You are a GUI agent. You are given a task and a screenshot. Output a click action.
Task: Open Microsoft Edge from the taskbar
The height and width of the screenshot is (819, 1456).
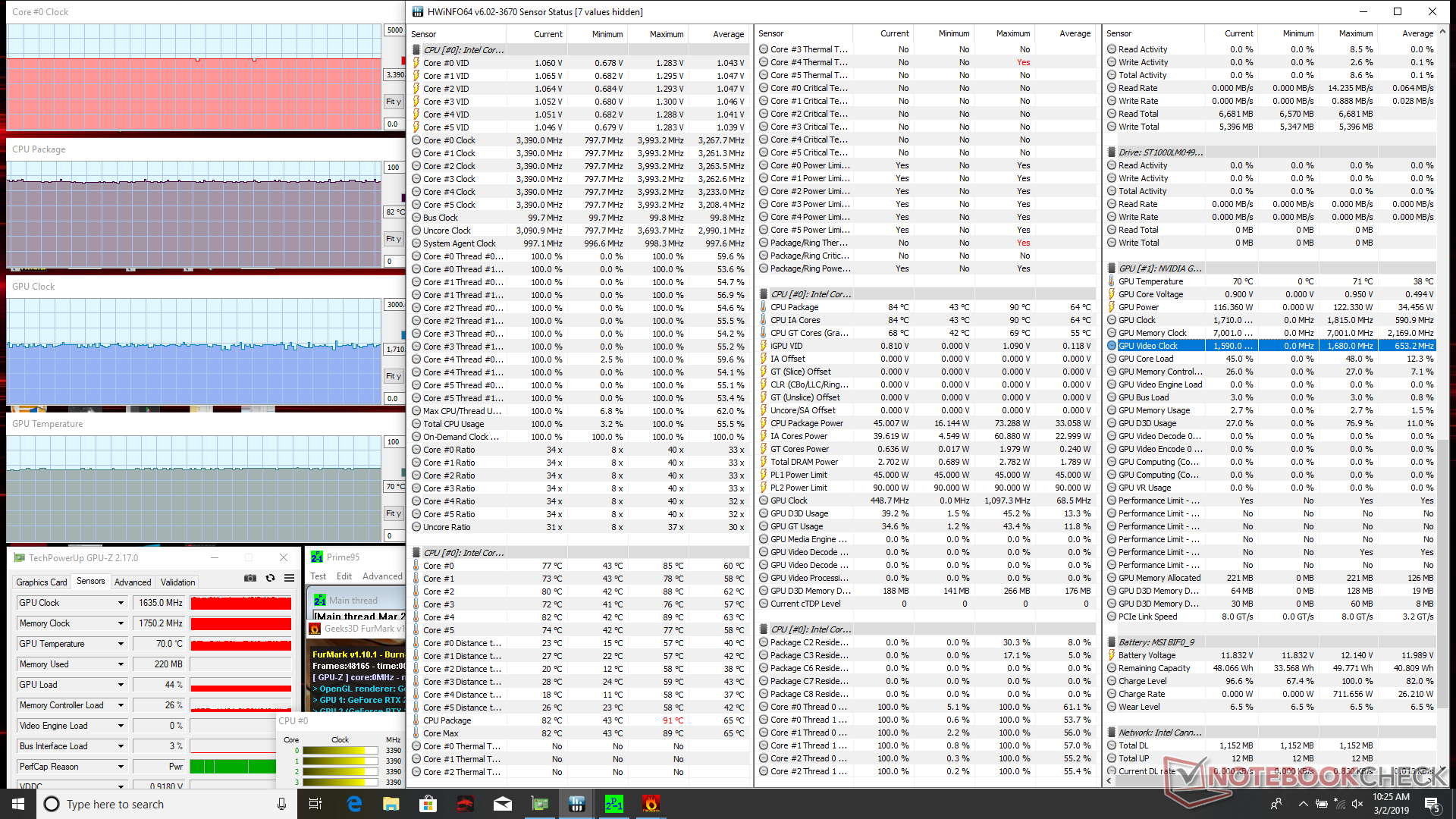[x=354, y=804]
